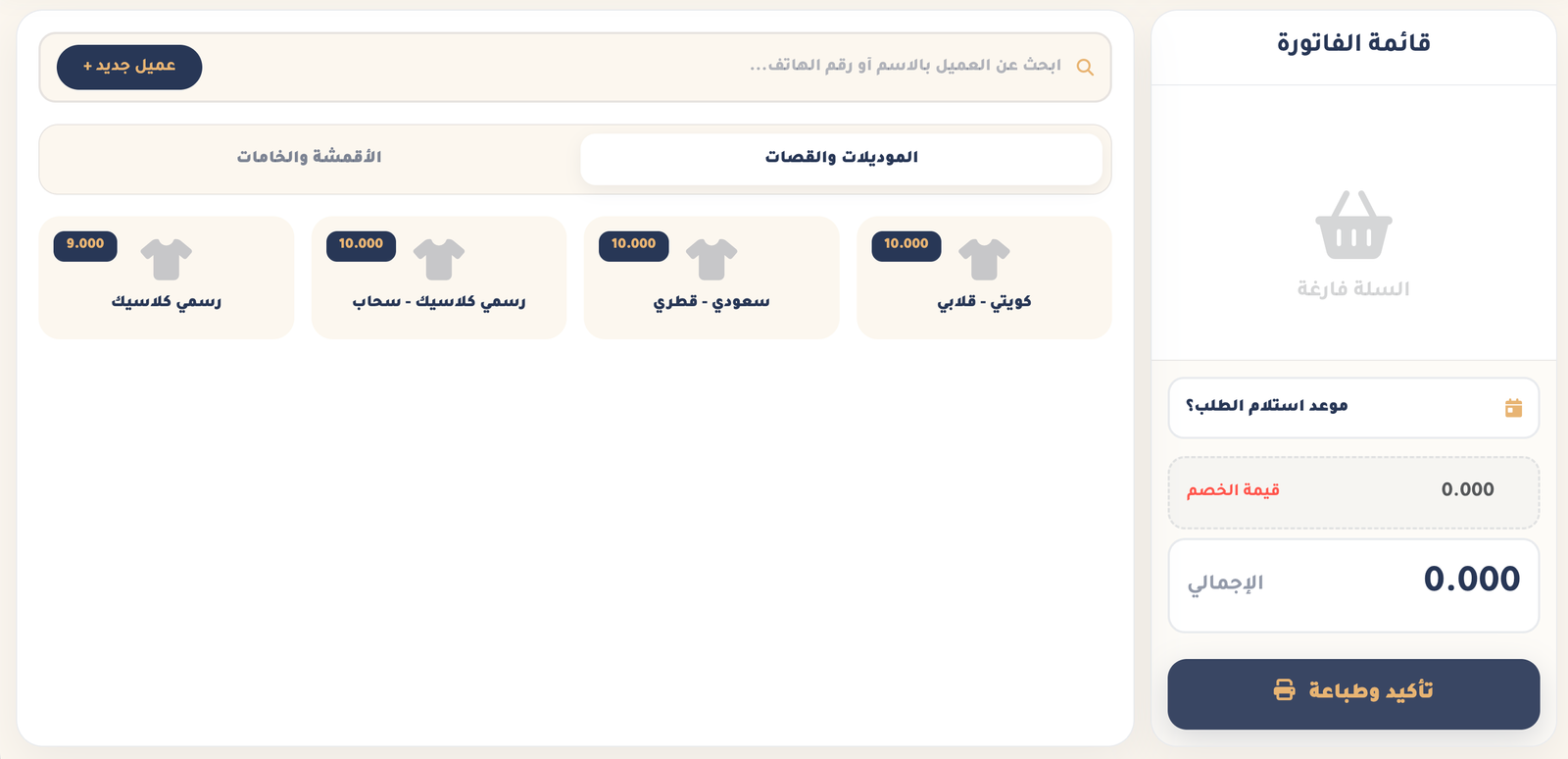Click the printer icon on confirm button
Screen dimensions: 1568x759
tap(1284, 690)
